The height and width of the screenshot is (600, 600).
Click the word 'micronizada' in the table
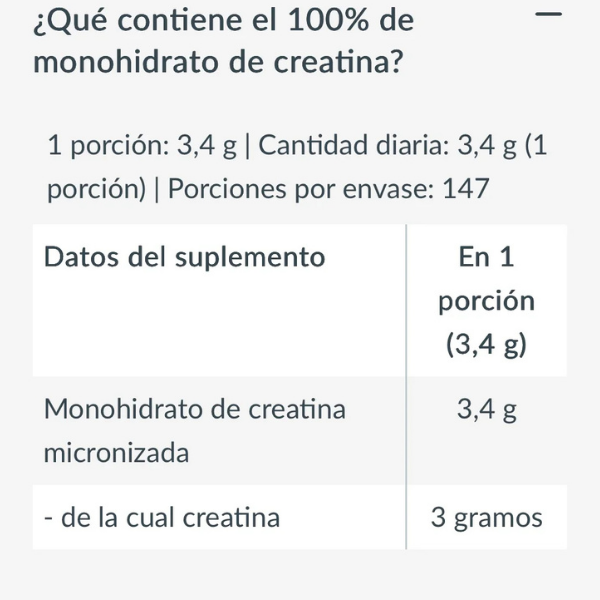click(117, 453)
